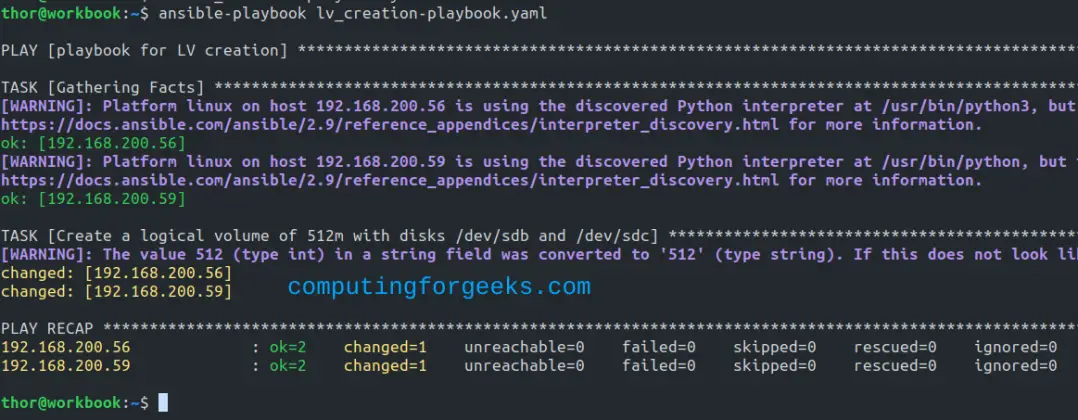The height and width of the screenshot is (420, 1078).
Task: Click failed=0 in the 192.168.200.59 recap row
Action: click(x=656, y=366)
